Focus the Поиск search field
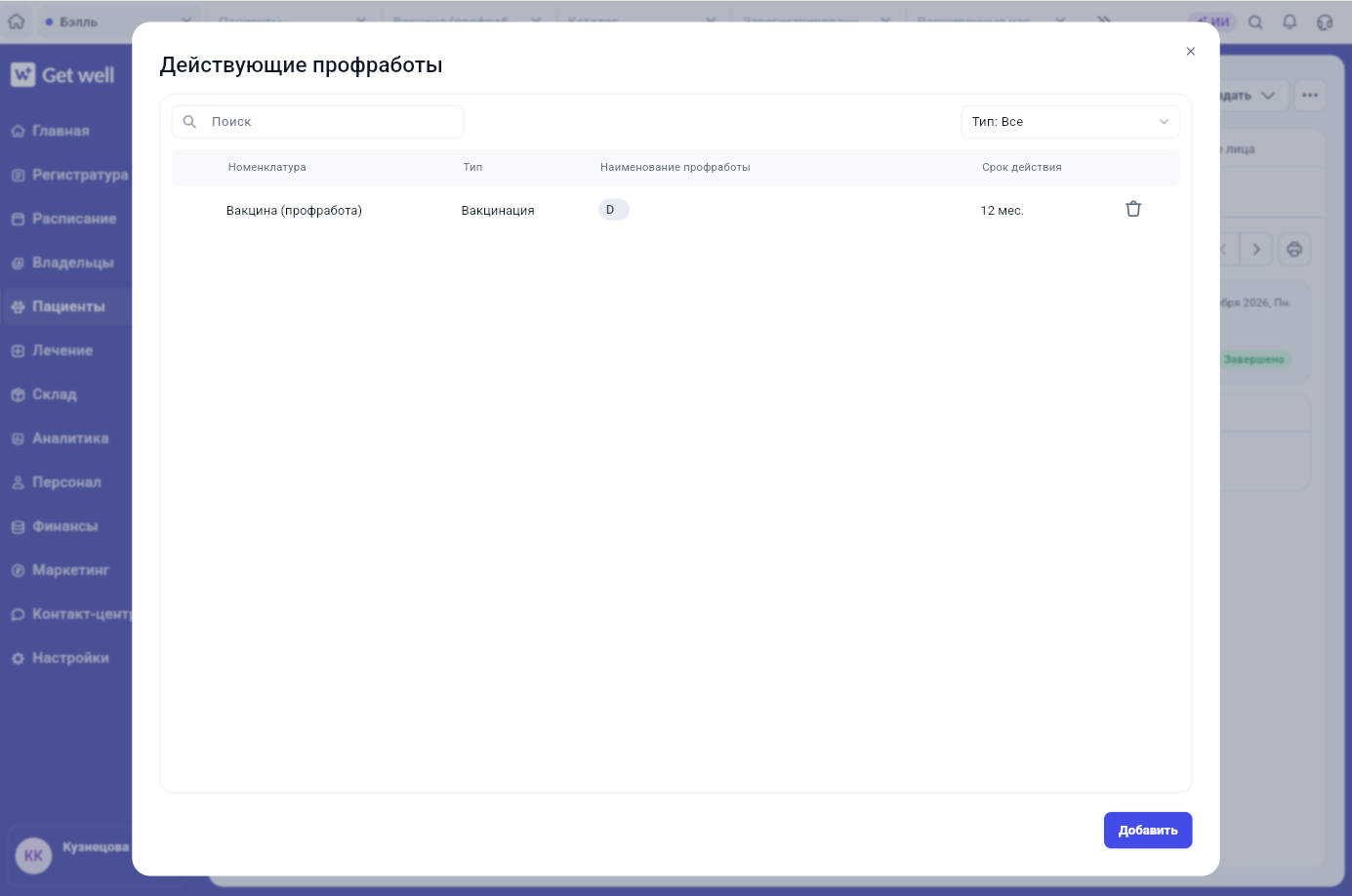 pos(318,122)
